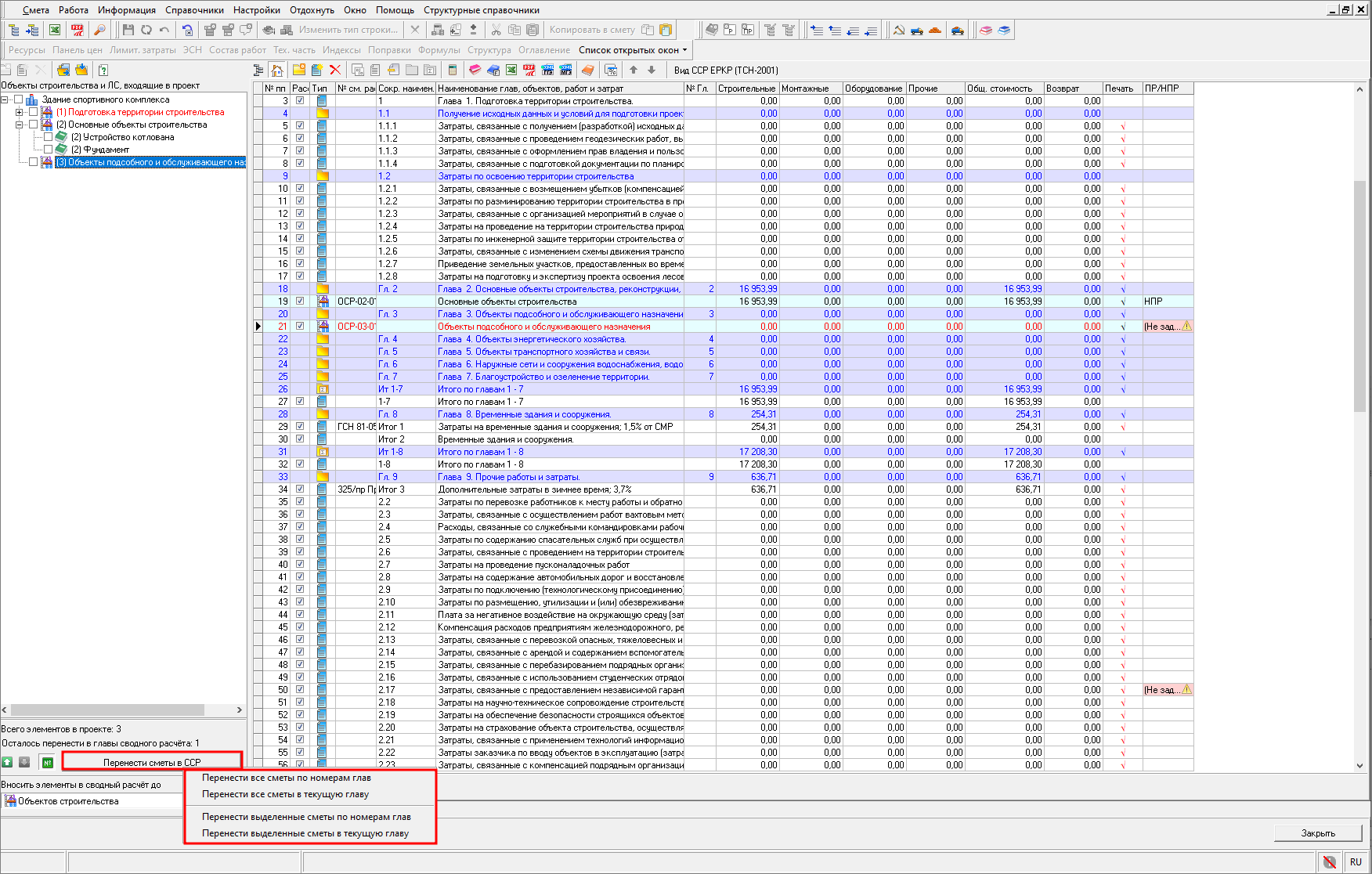1372x874 pixels.
Task: Expand the Подготовка территории строительства tree node
Action: pyautogui.click(x=20, y=112)
